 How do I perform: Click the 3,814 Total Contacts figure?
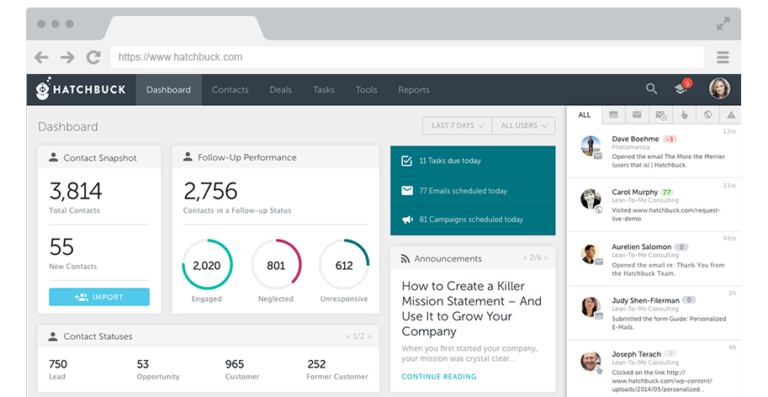75,191
